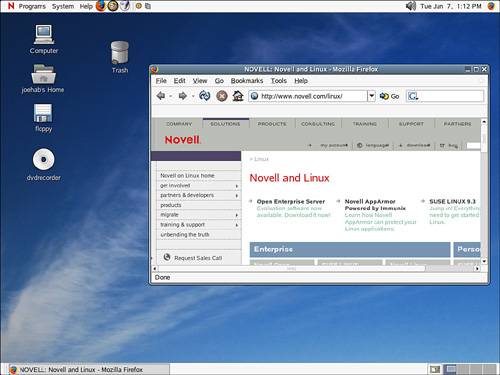Click the Firefox window title bar icon
Image resolution: width=500 pixels, height=375 pixels.
click(154, 69)
